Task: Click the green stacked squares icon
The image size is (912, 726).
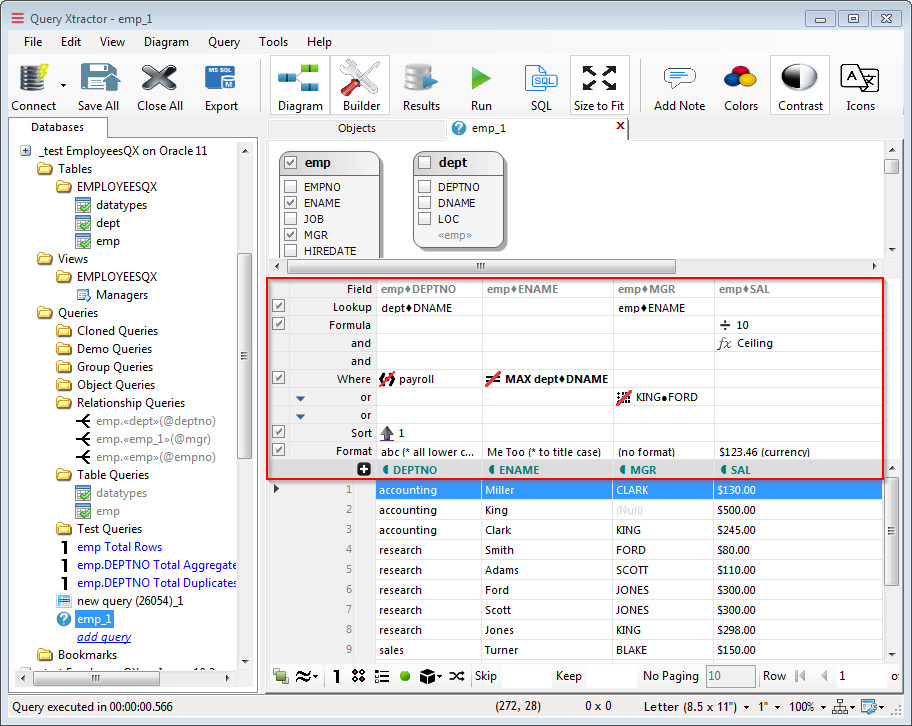Action: click(x=281, y=675)
